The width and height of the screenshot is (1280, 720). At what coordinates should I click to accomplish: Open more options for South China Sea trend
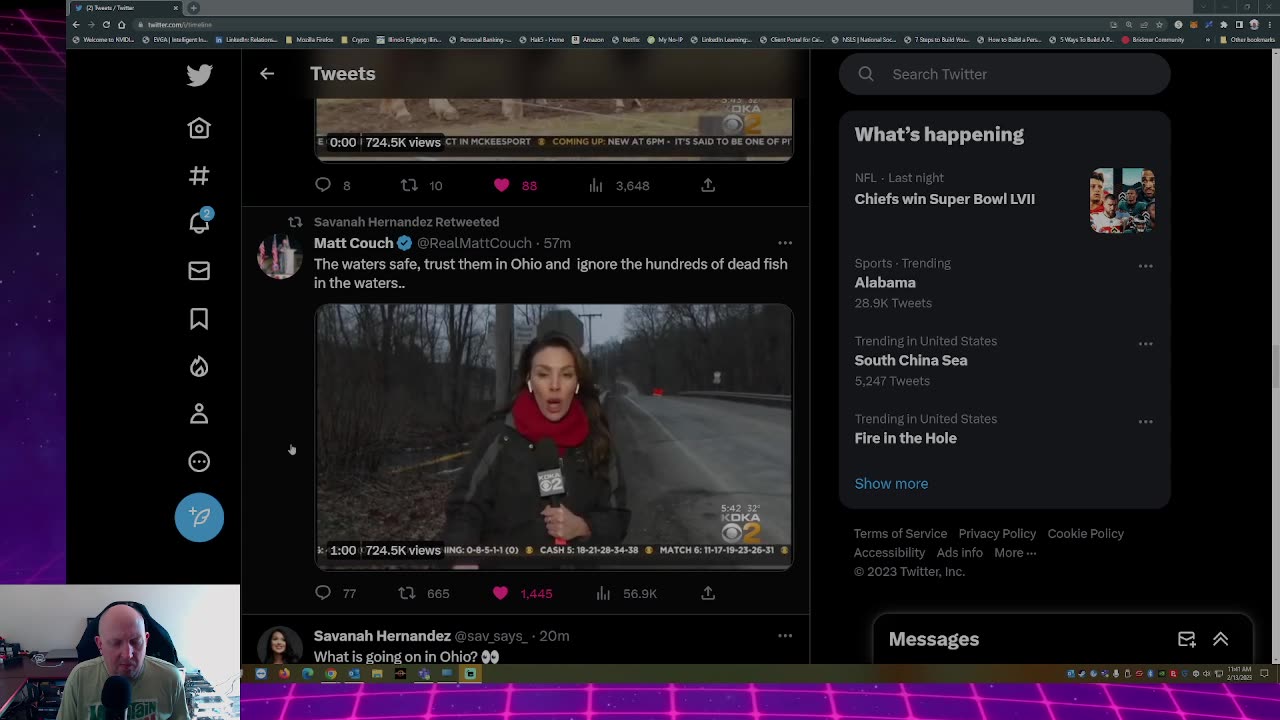pos(1146,344)
